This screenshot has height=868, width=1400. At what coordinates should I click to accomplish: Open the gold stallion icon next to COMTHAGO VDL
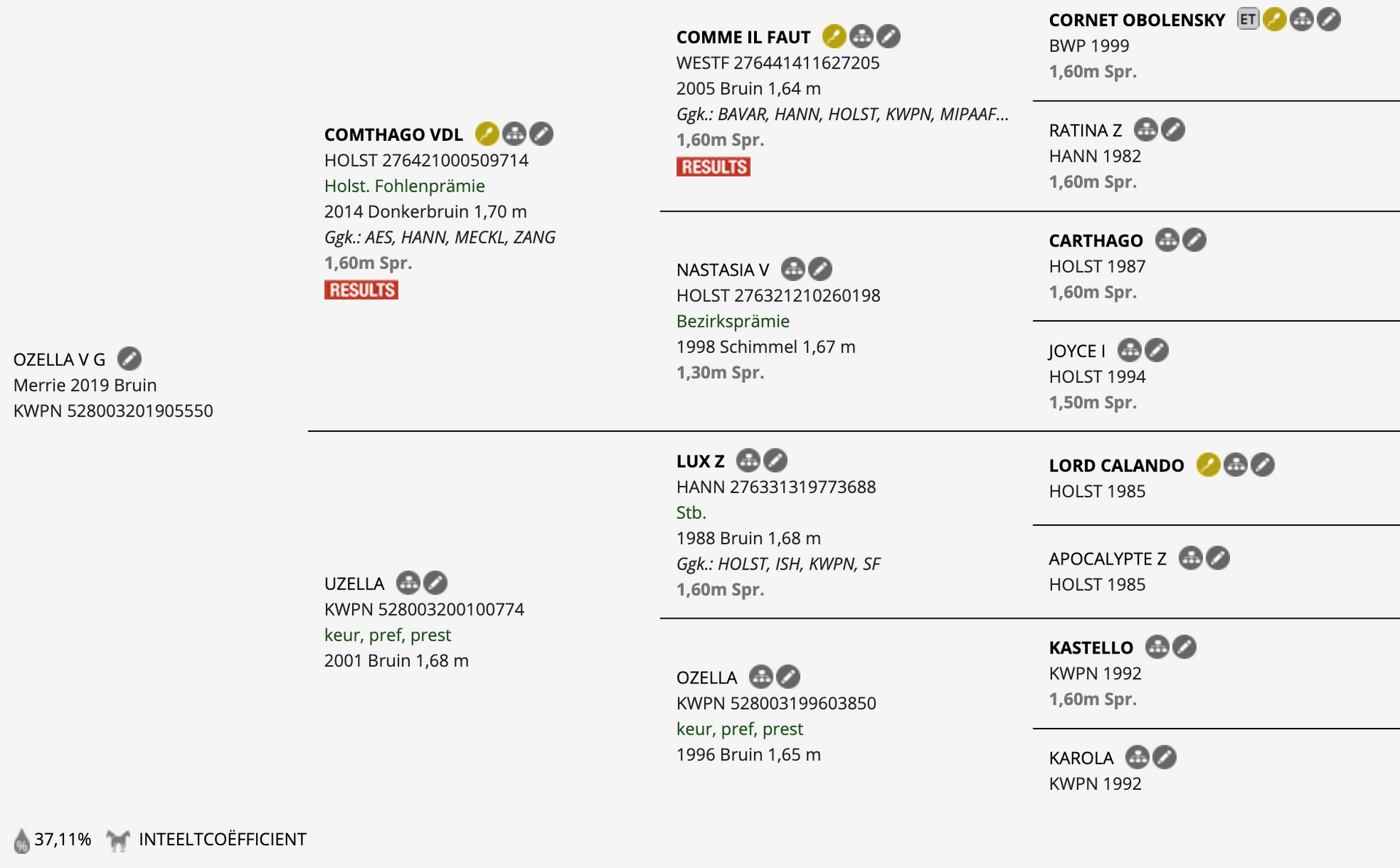coord(487,134)
